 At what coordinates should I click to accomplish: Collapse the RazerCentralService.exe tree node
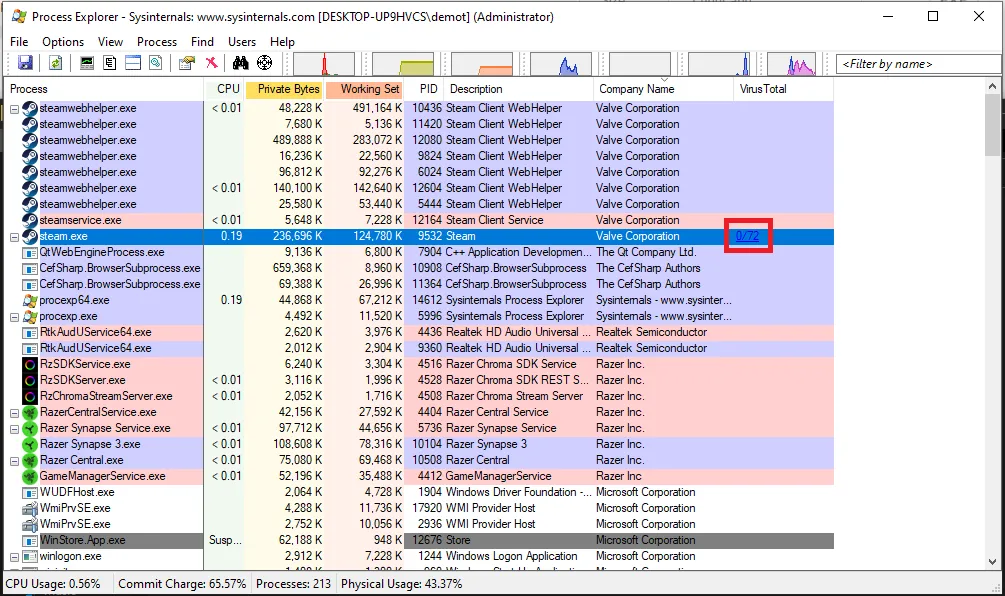pos(14,413)
